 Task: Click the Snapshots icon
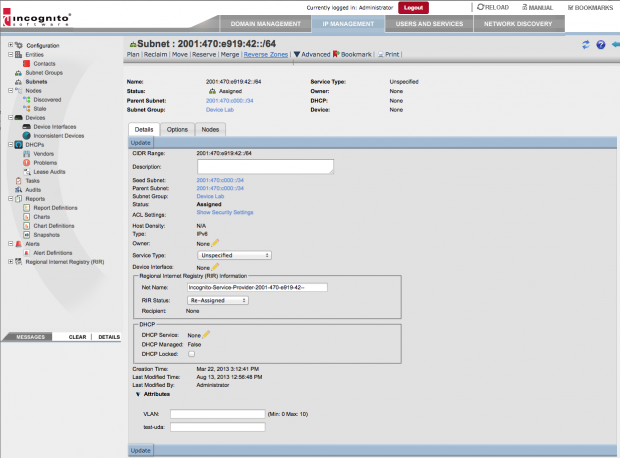pos(26,235)
